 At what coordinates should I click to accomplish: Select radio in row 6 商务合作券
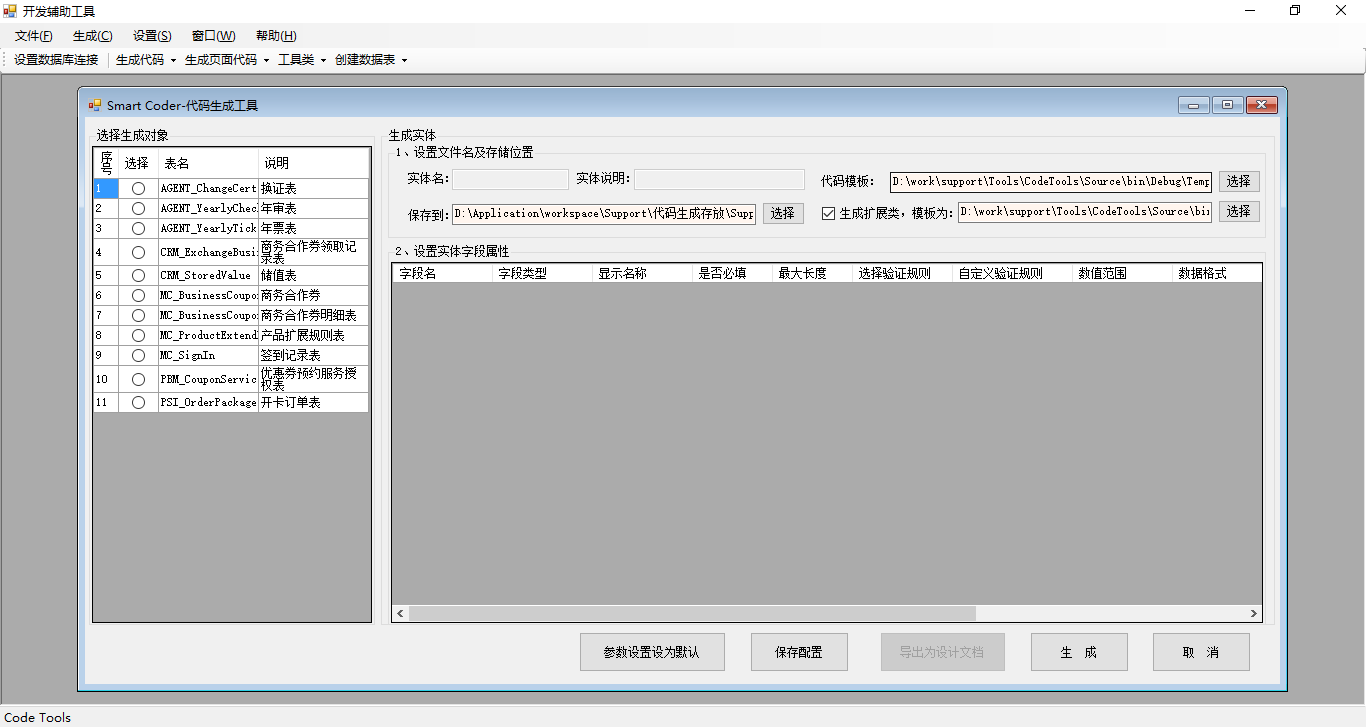tap(138, 295)
